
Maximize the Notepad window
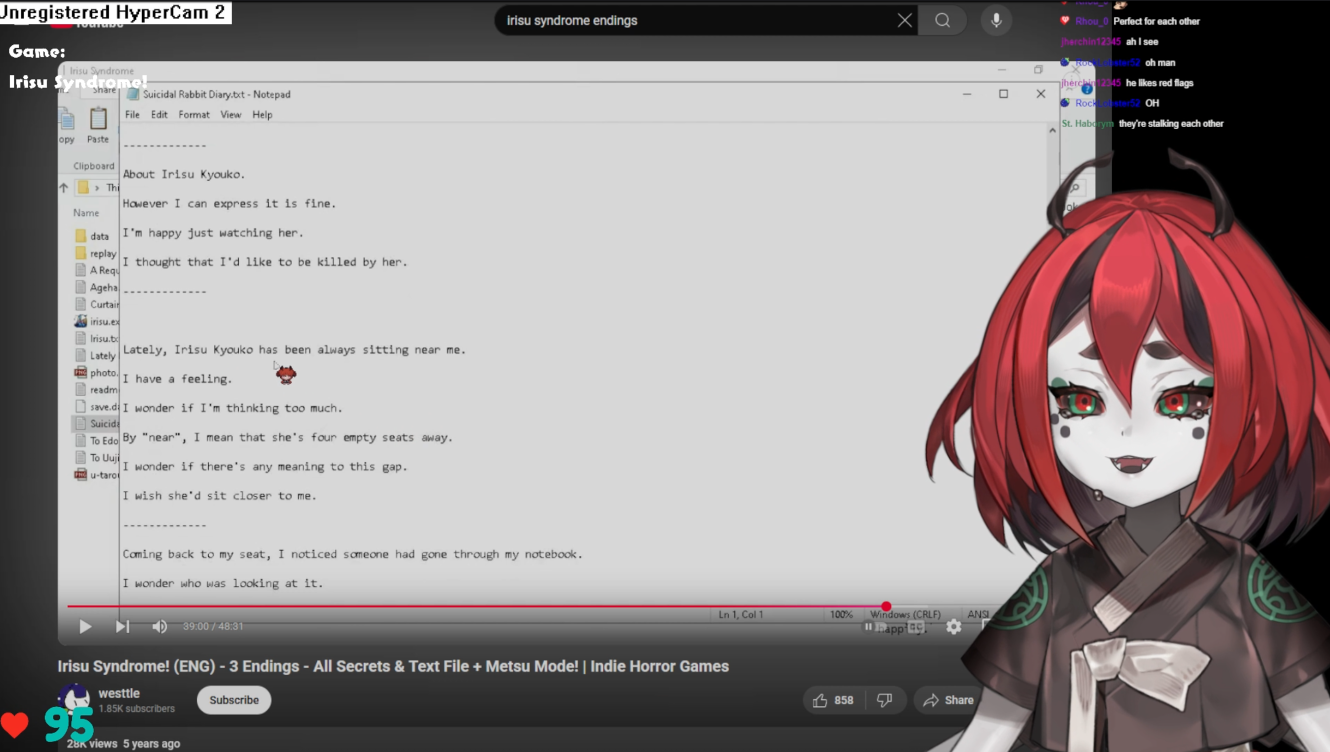tap(1003, 94)
